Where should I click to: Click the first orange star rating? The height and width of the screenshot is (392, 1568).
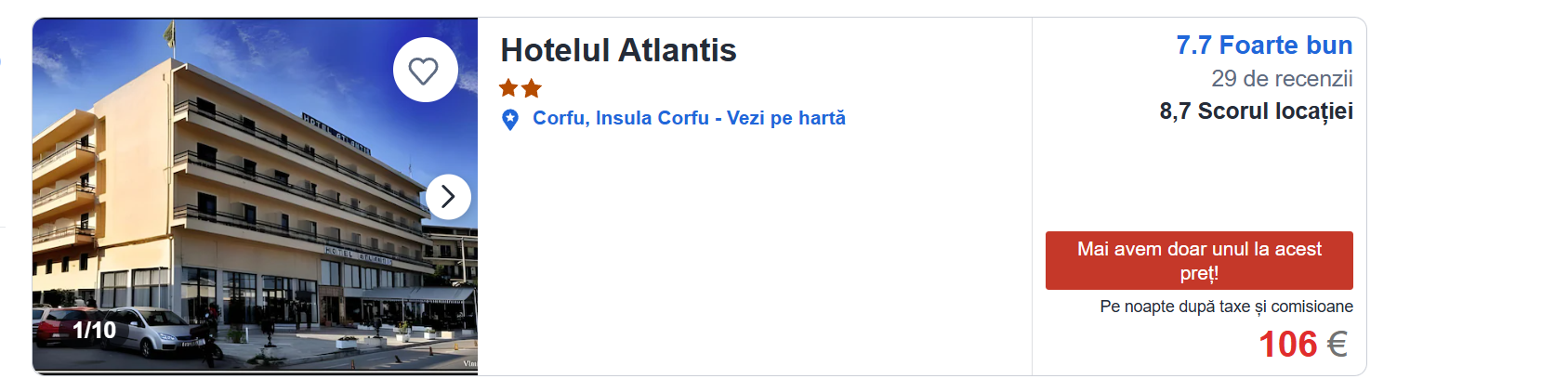pyautogui.click(x=508, y=88)
